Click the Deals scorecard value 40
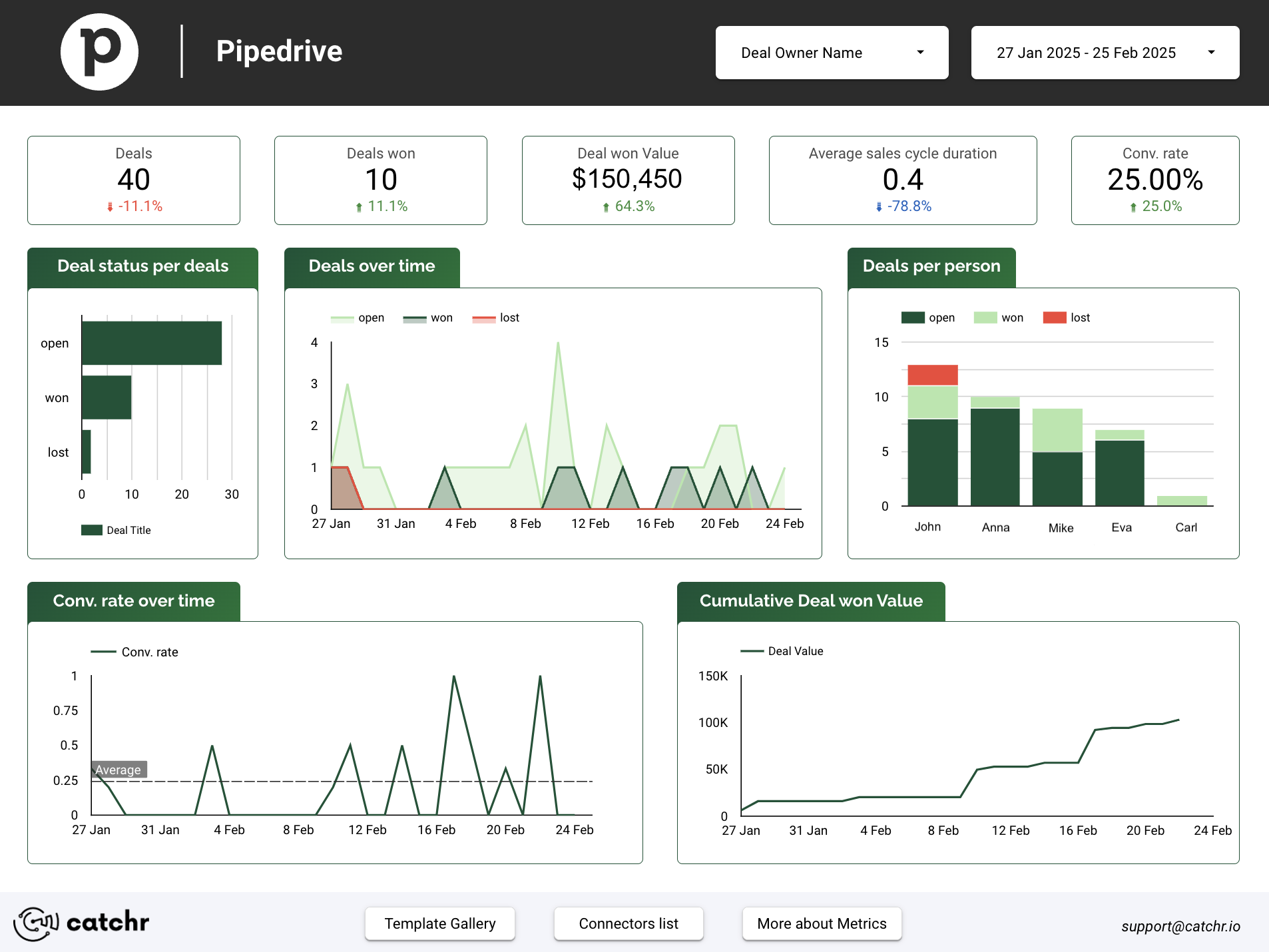The width and height of the screenshot is (1269, 952). coord(134,180)
